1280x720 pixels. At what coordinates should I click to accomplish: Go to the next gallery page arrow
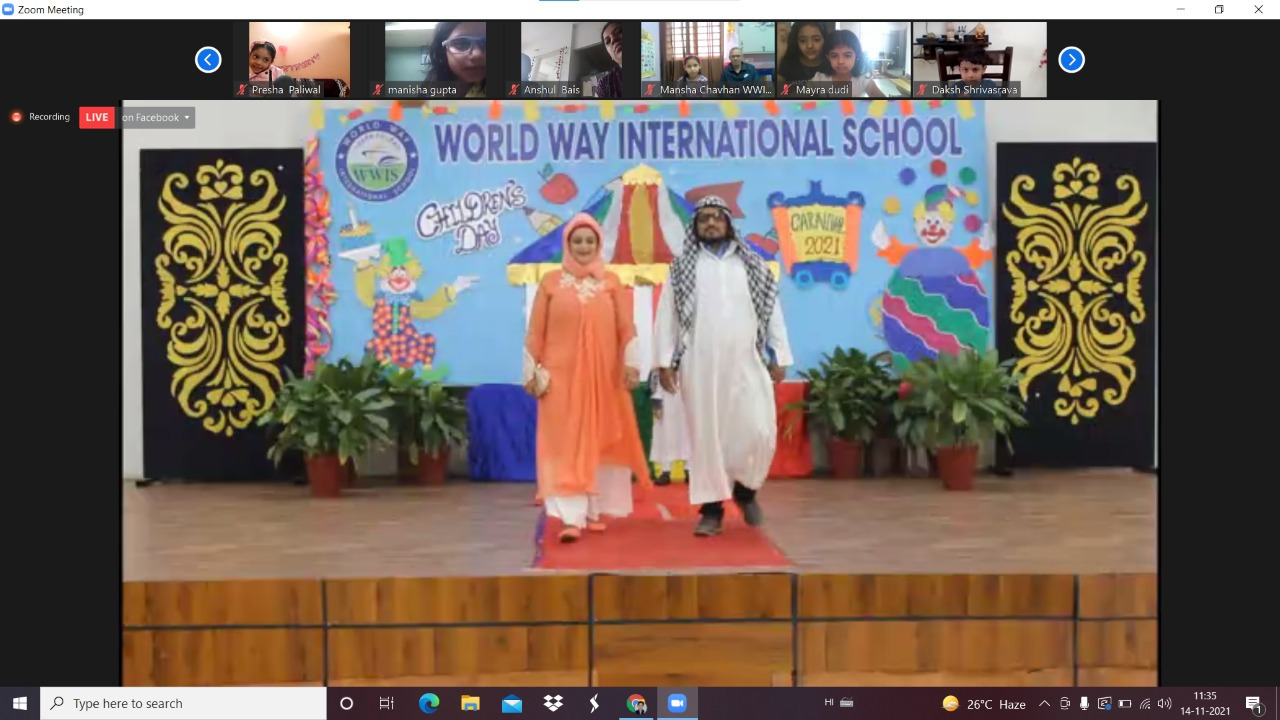(x=1071, y=60)
